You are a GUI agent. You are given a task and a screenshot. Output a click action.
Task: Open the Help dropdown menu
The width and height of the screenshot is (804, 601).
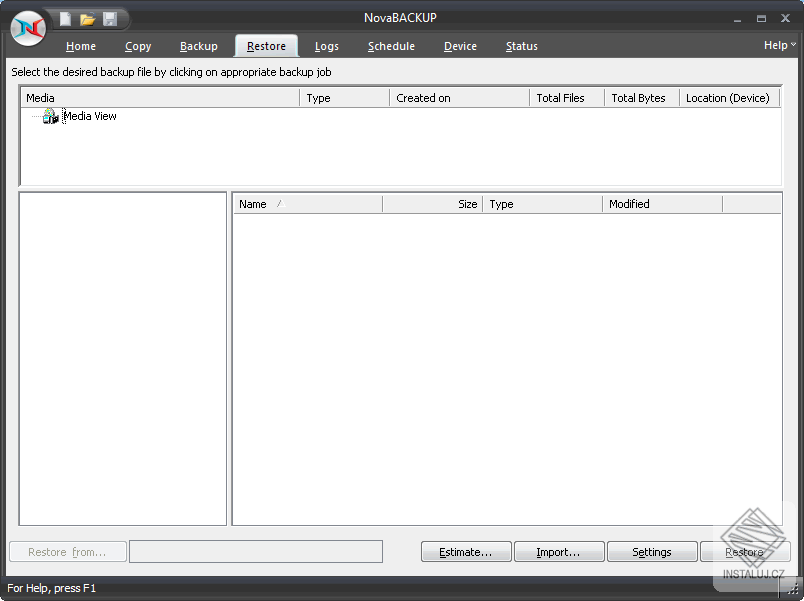(779, 45)
